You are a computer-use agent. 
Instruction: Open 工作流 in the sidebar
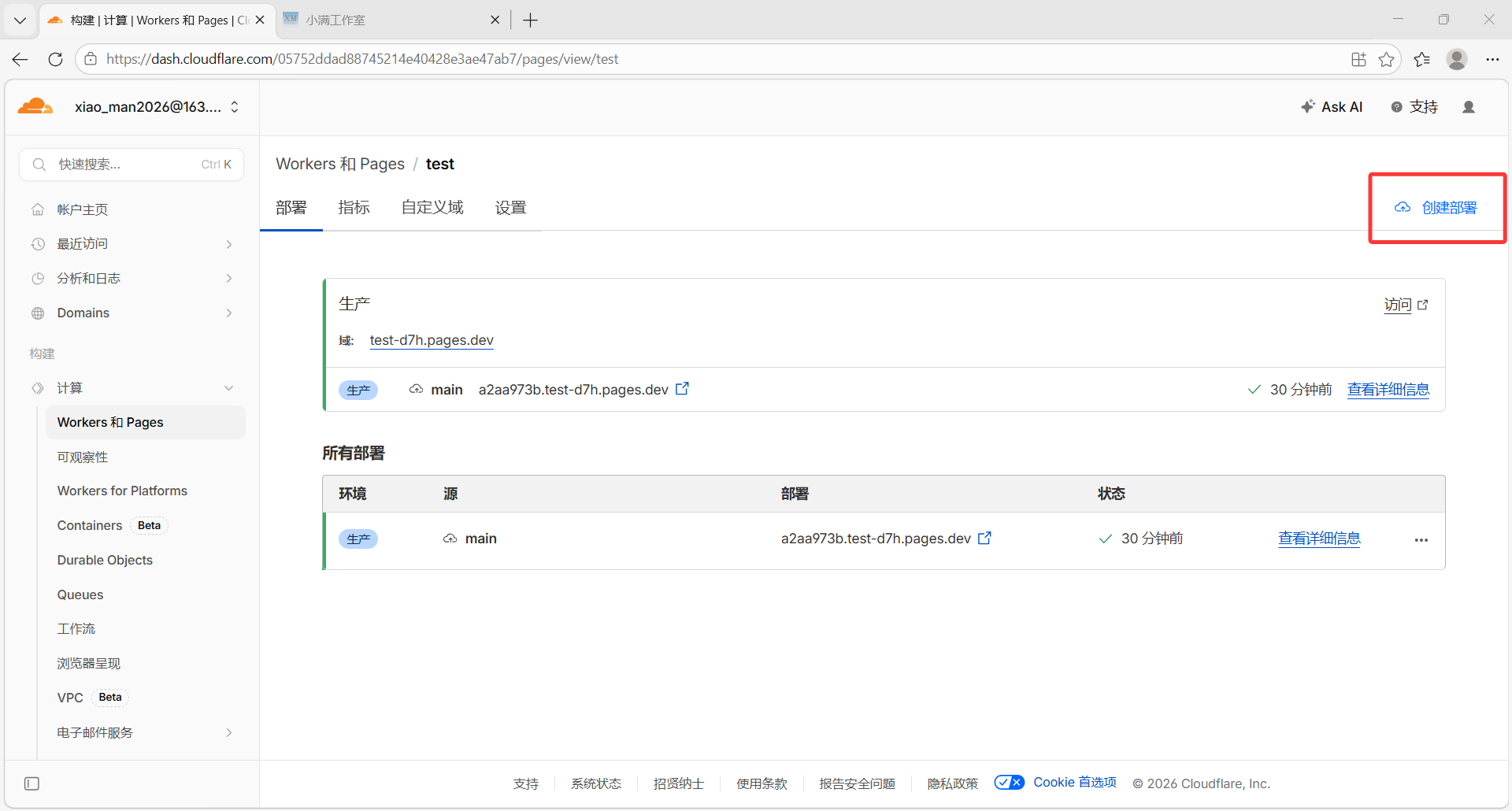pyautogui.click(x=76, y=629)
